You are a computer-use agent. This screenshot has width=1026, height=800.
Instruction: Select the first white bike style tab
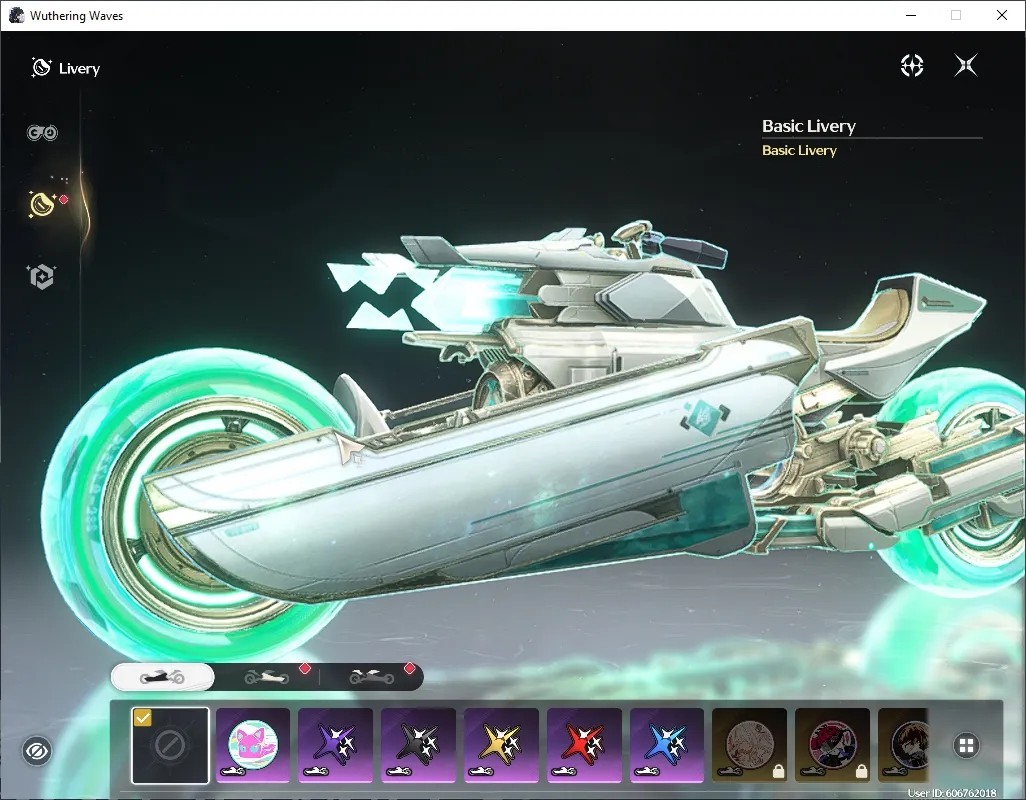click(x=162, y=677)
